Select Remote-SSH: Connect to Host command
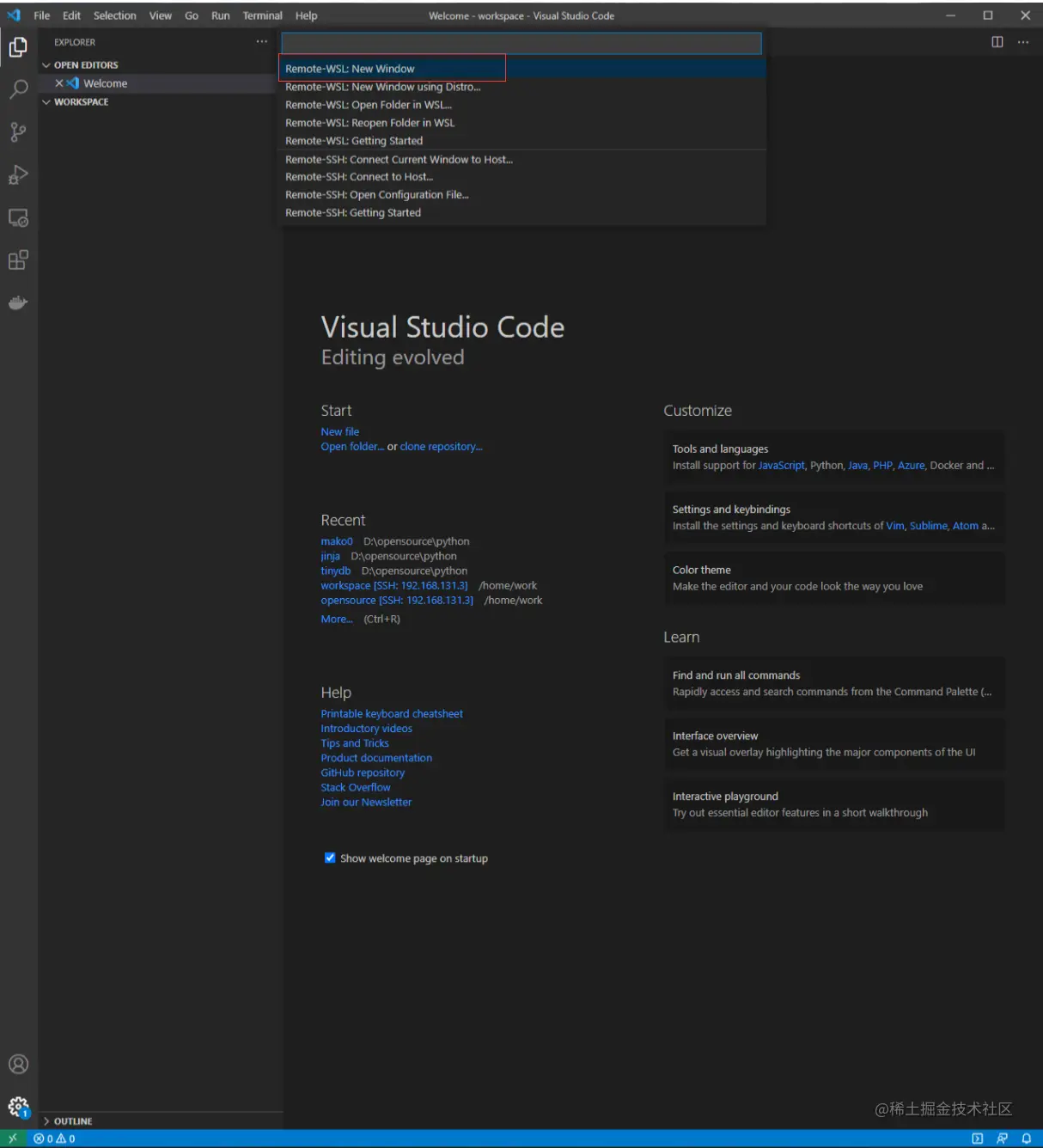 click(x=359, y=176)
